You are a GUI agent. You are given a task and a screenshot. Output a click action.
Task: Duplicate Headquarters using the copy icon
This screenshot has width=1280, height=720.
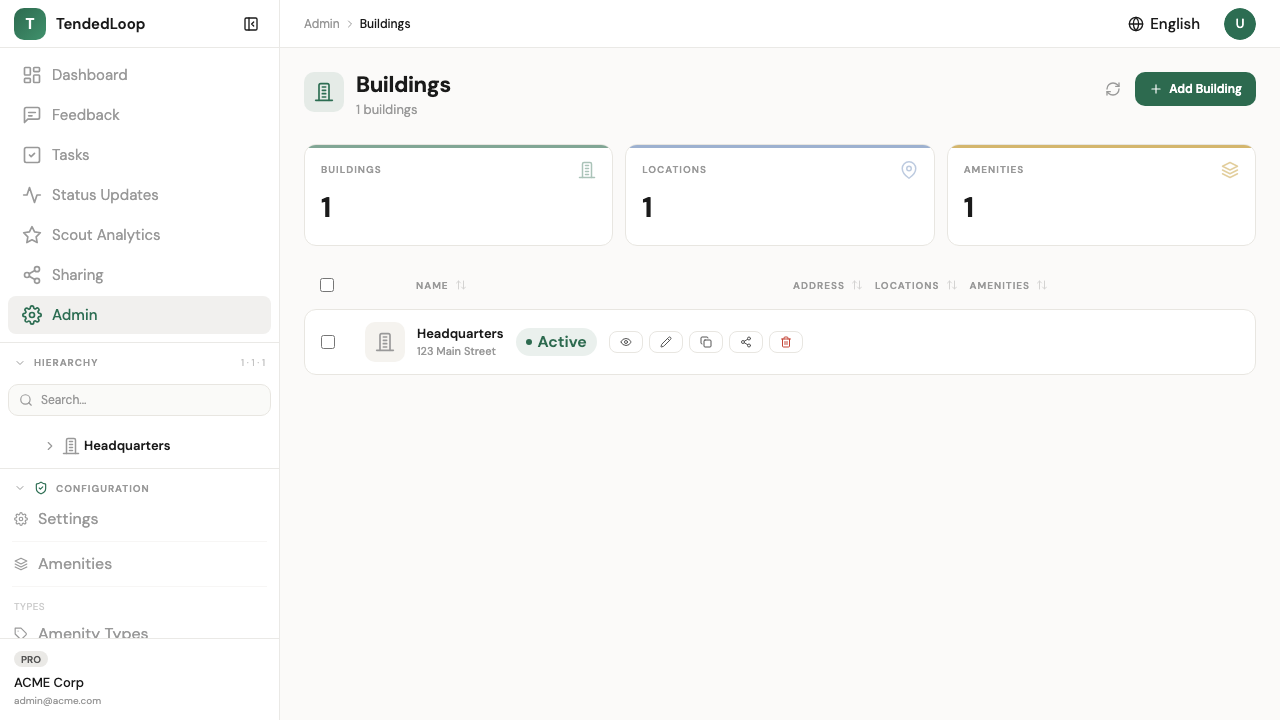[x=706, y=341]
